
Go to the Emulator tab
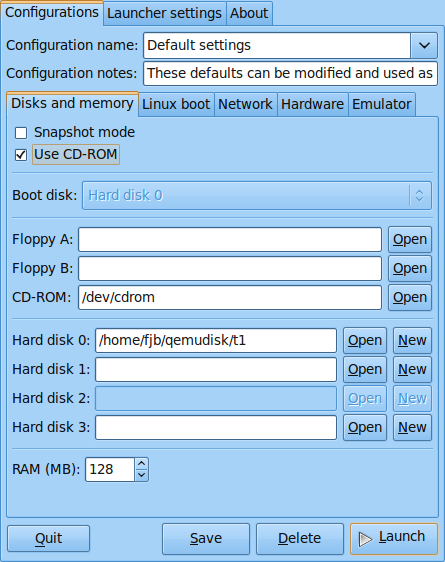point(382,104)
